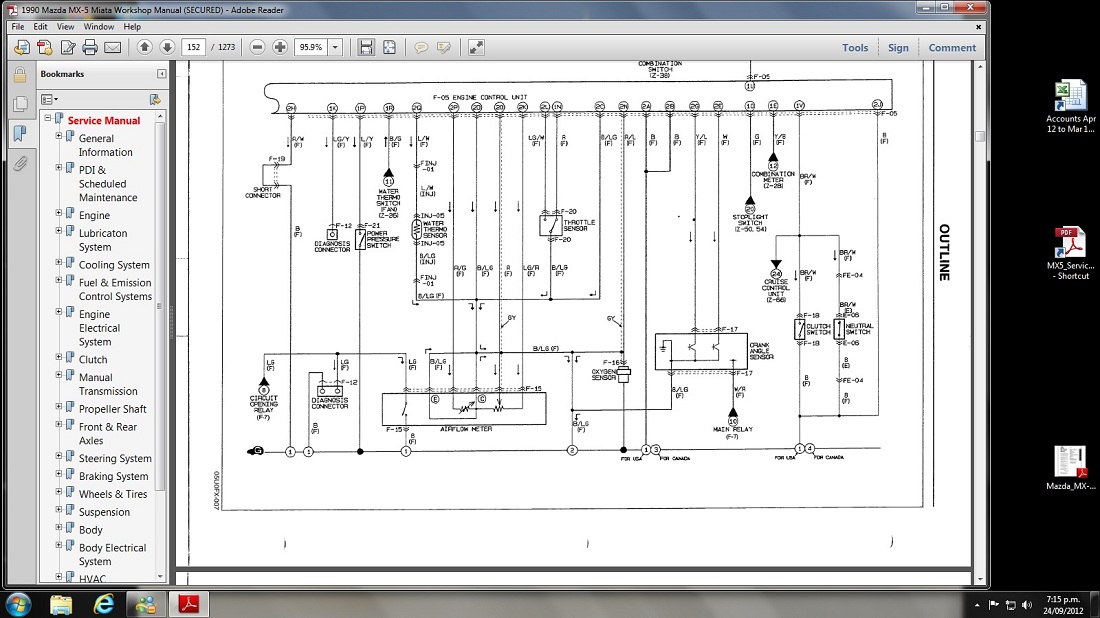This screenshot has width=1100, height=618.
Task: Open the Tools pane
Action: 855,48
